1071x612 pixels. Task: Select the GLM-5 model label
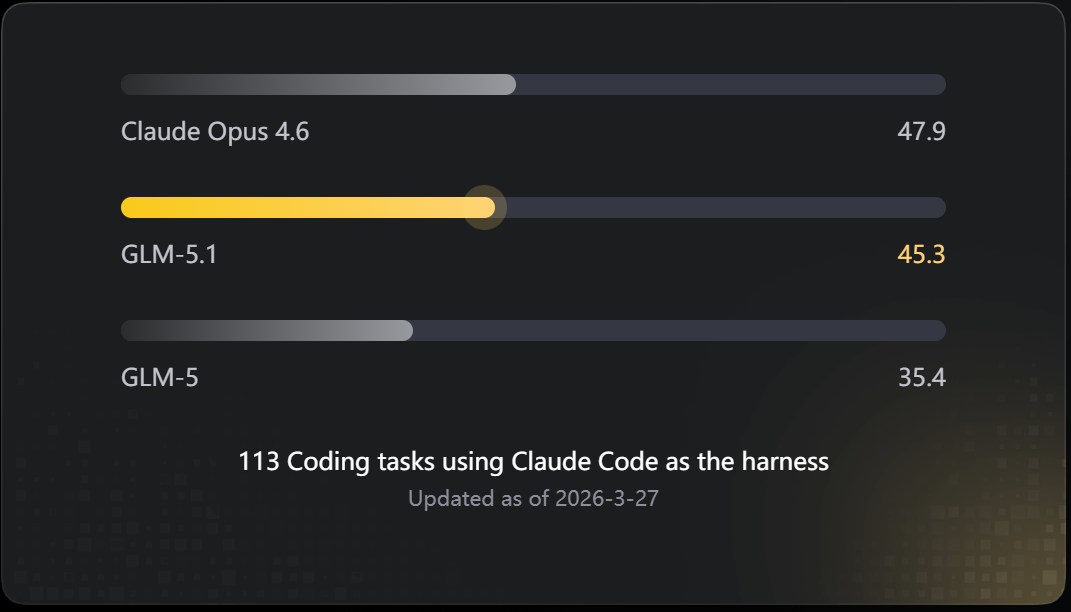point(160,377)
